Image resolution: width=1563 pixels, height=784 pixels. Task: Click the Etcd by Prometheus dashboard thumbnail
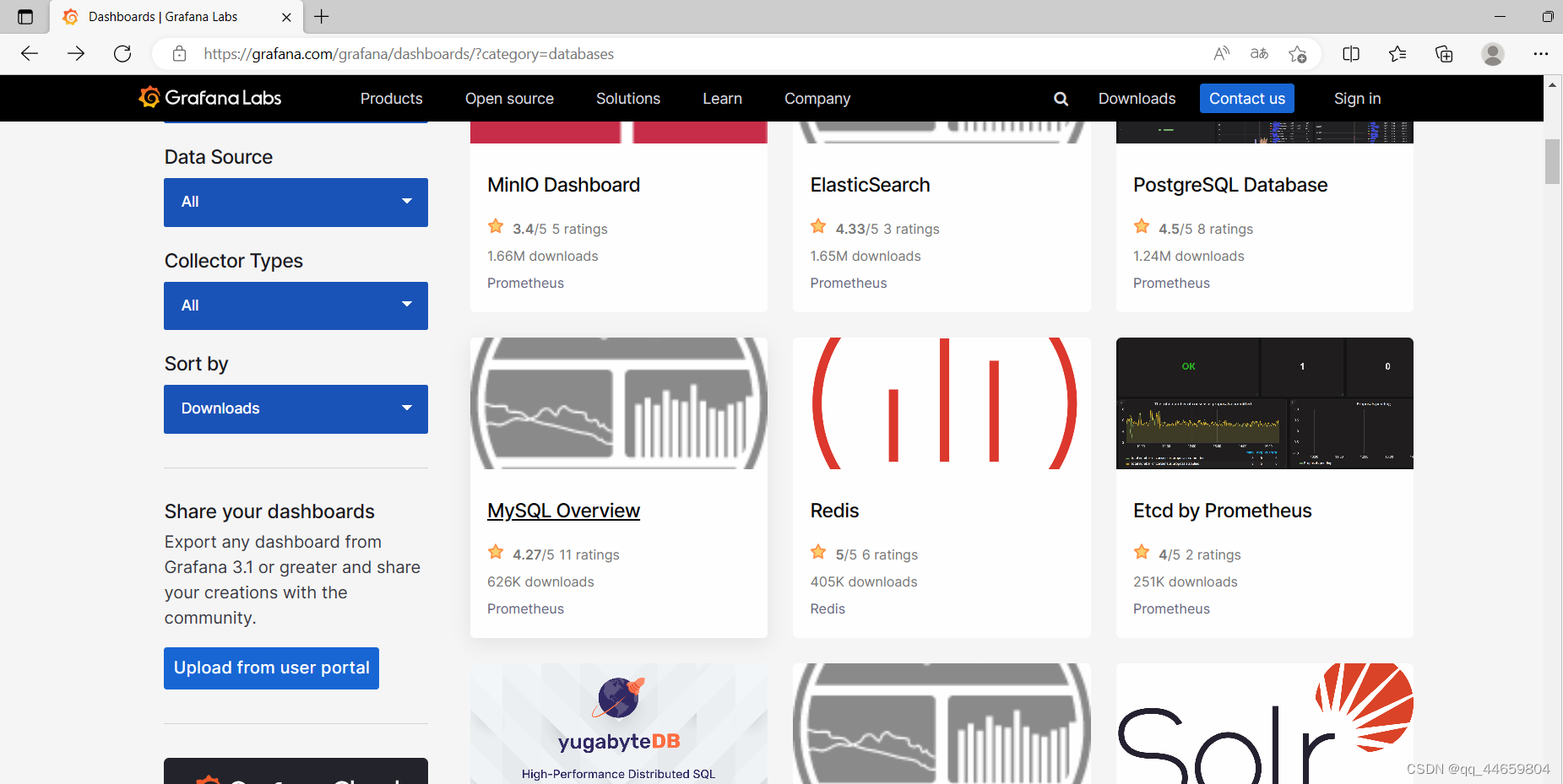(1265, 403)
